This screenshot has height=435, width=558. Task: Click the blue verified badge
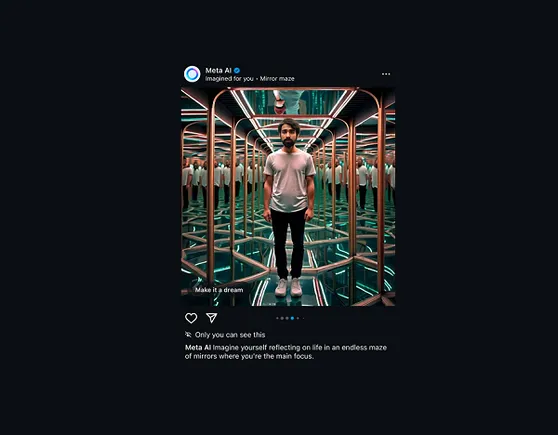pyautogui.click(x=237, y=70)
